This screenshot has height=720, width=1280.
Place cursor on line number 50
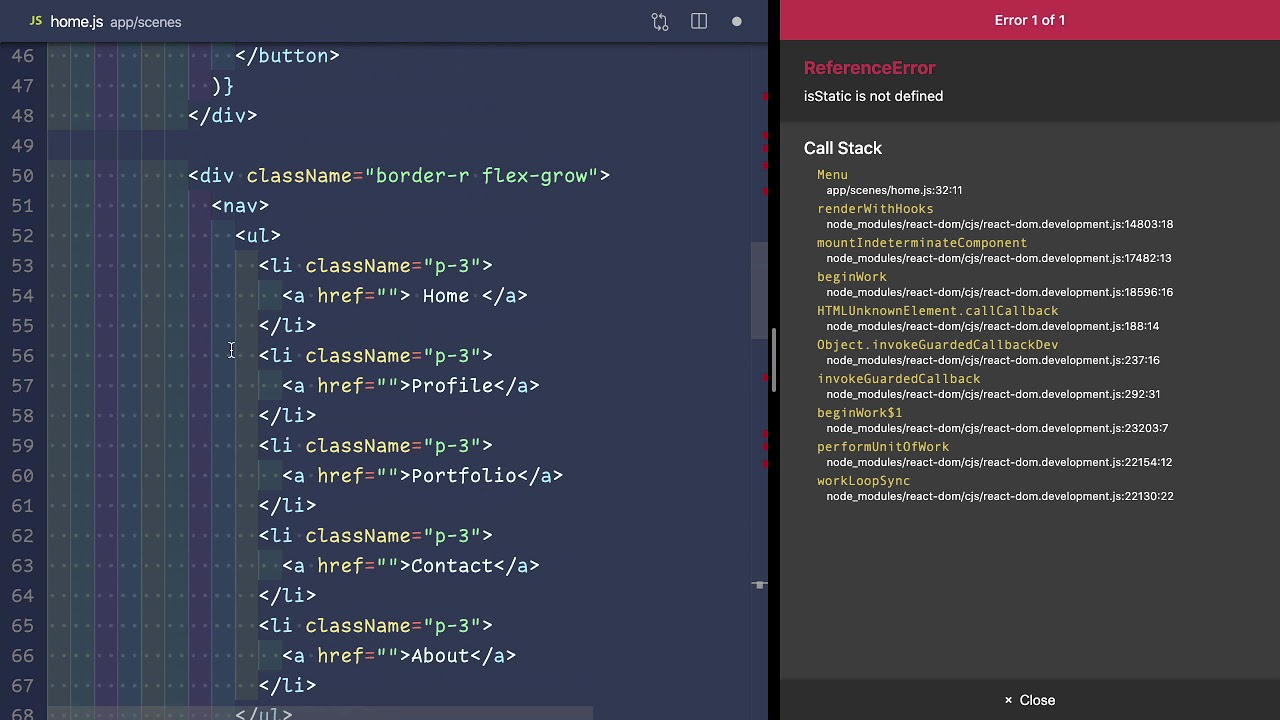pyautogui.click(x=23, y=176)
